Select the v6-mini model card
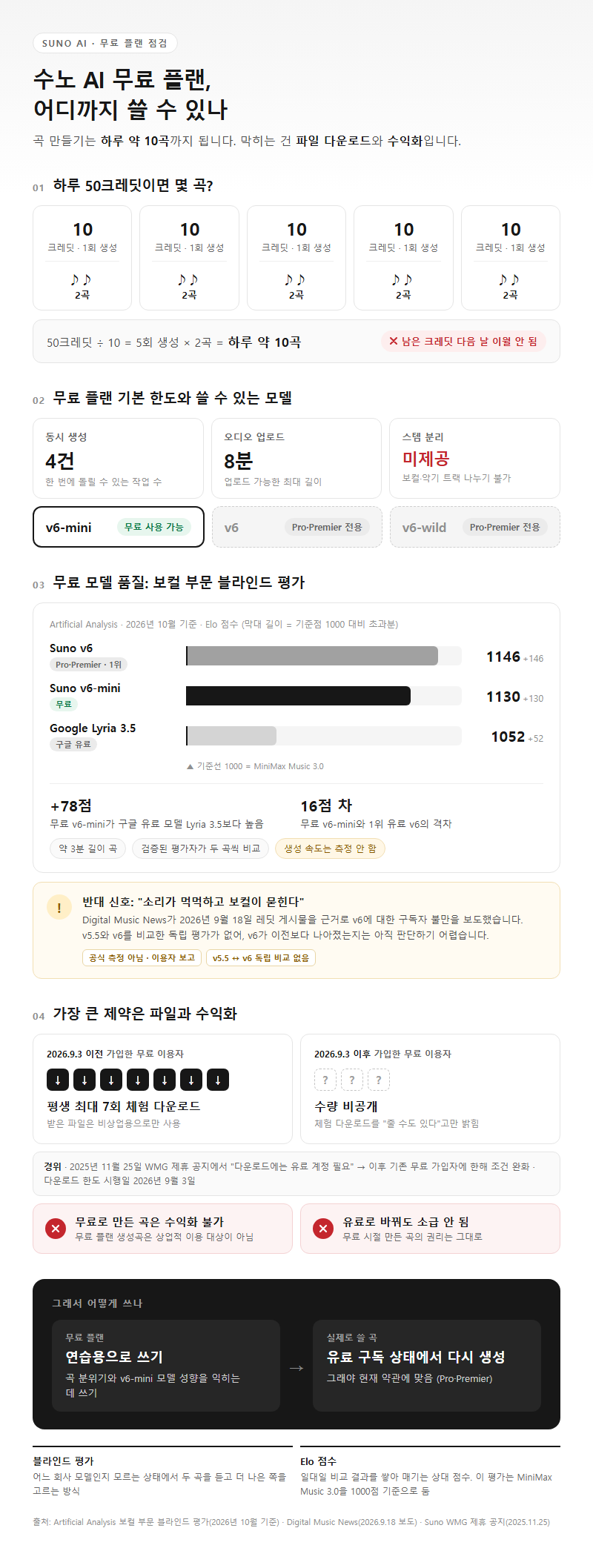The image size is (593, 1568). click(119, 527)
